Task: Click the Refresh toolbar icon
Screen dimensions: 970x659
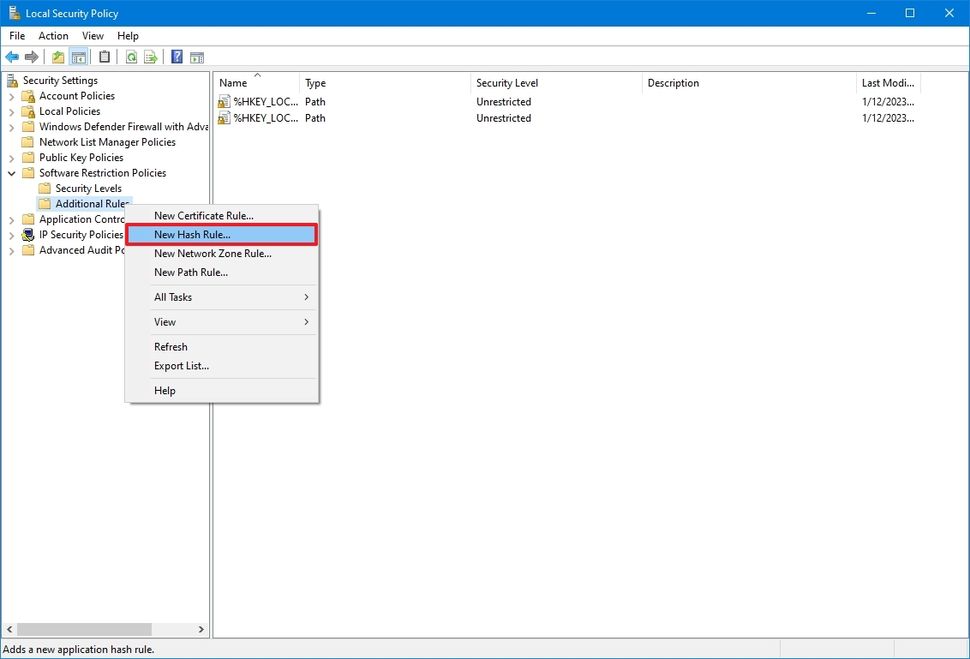Action: click(x=131, y=56)
